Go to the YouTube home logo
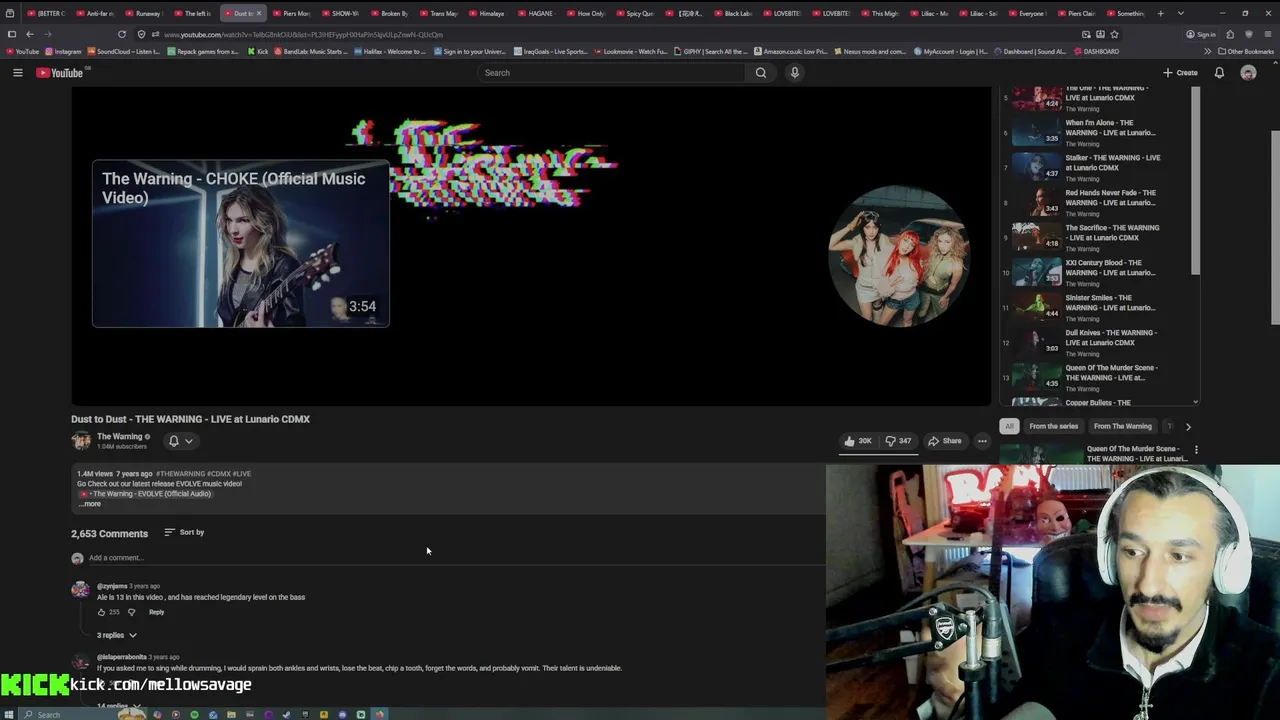Screen dimensions: 1280x720 [x=60, y=73]
